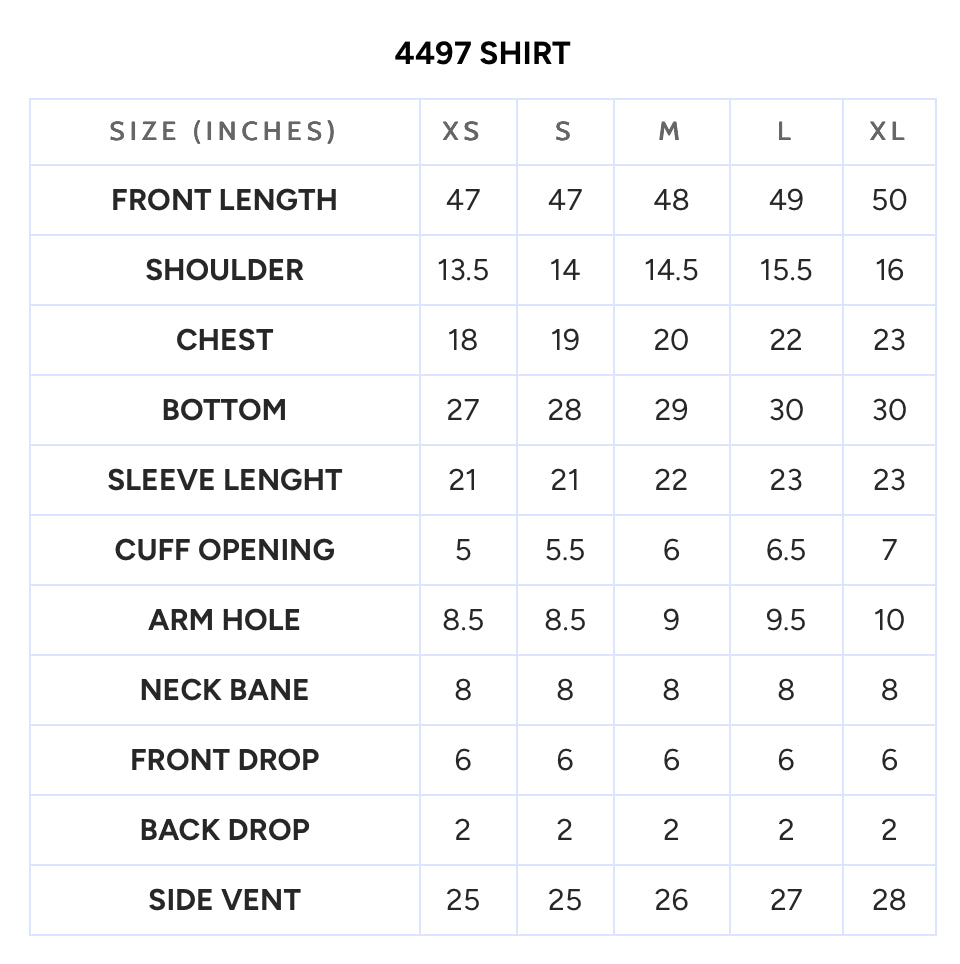Screen dimensions: 960x964
Task: Select the BACK DROP row label
Action: click(224, 830)
